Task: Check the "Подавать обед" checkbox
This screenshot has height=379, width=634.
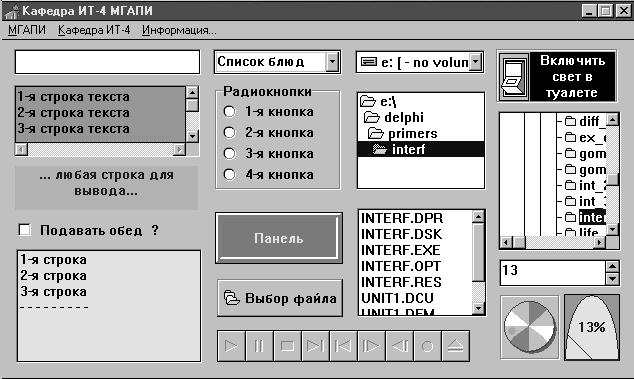Action: [25, 230]
